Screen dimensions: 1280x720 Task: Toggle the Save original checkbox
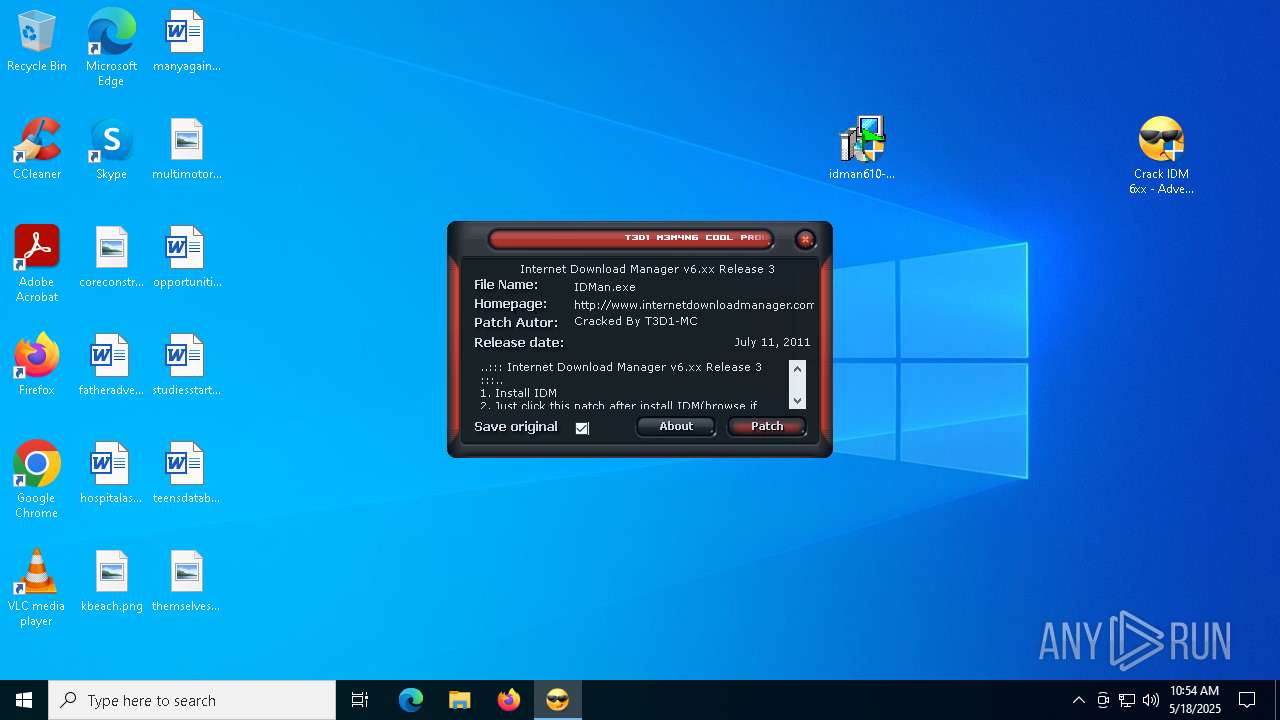click(x=582, y=428)
